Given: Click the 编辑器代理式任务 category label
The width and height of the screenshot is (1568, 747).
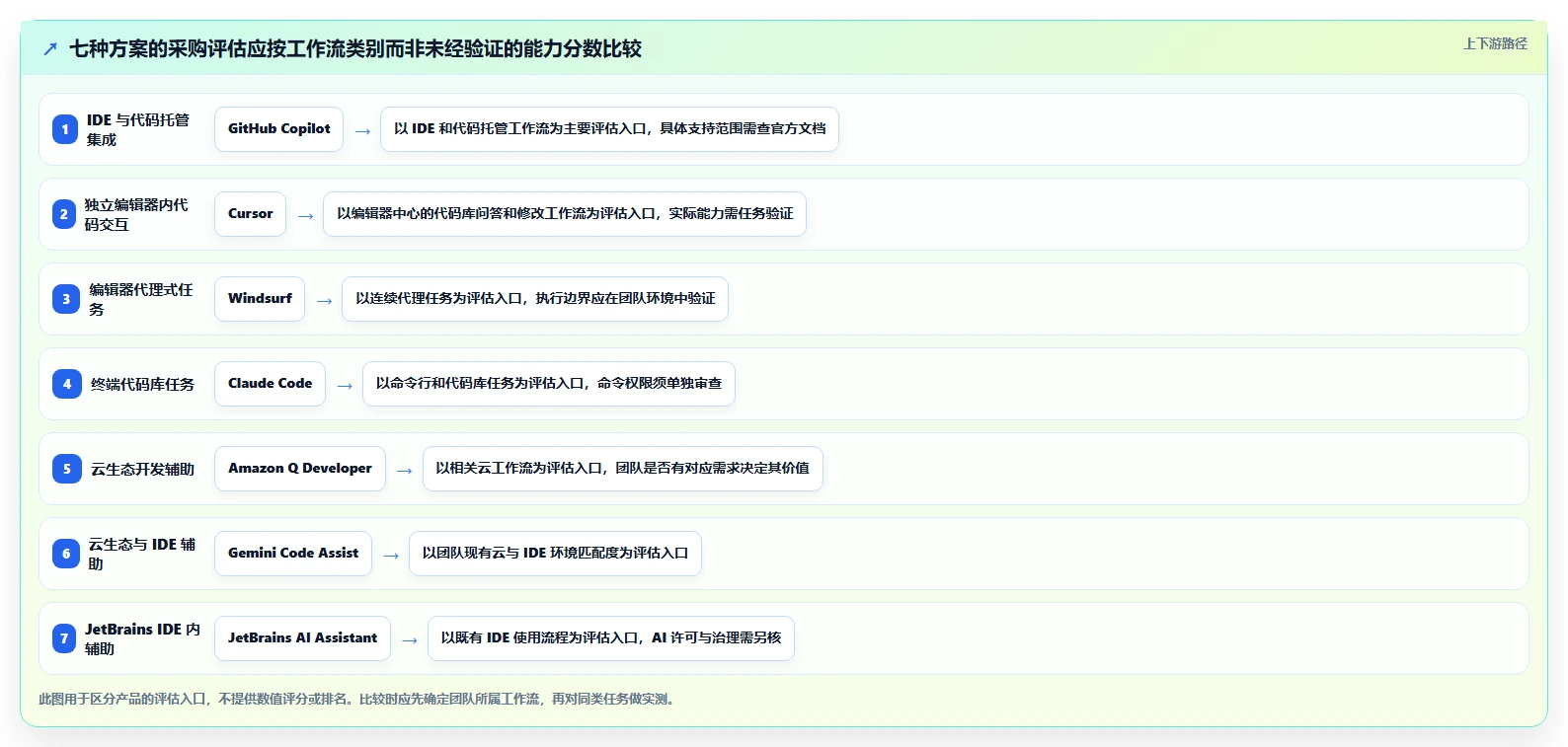Looking at the screenshot, I should [141, 299].
